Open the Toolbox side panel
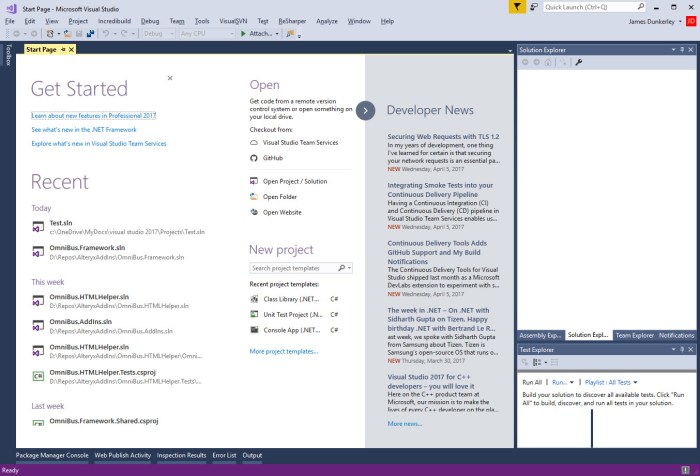Image resolution: width=700 pixels, height=476 pixels. pos(8,54)
